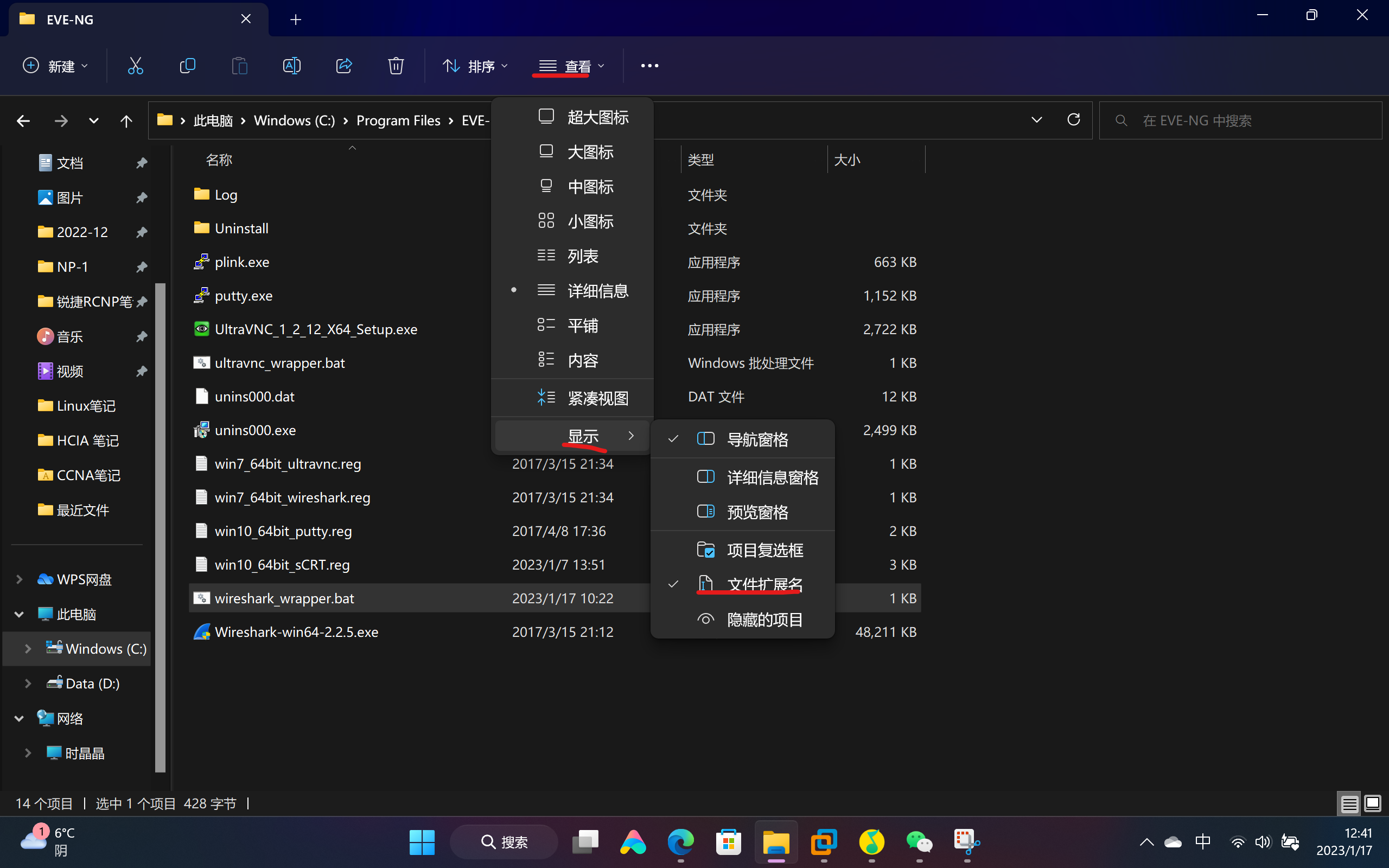Click the Cut scissors icon in toolbar
Image resolution: width=1389 pixels, height=868 pixels.
(x=136, y=66)
